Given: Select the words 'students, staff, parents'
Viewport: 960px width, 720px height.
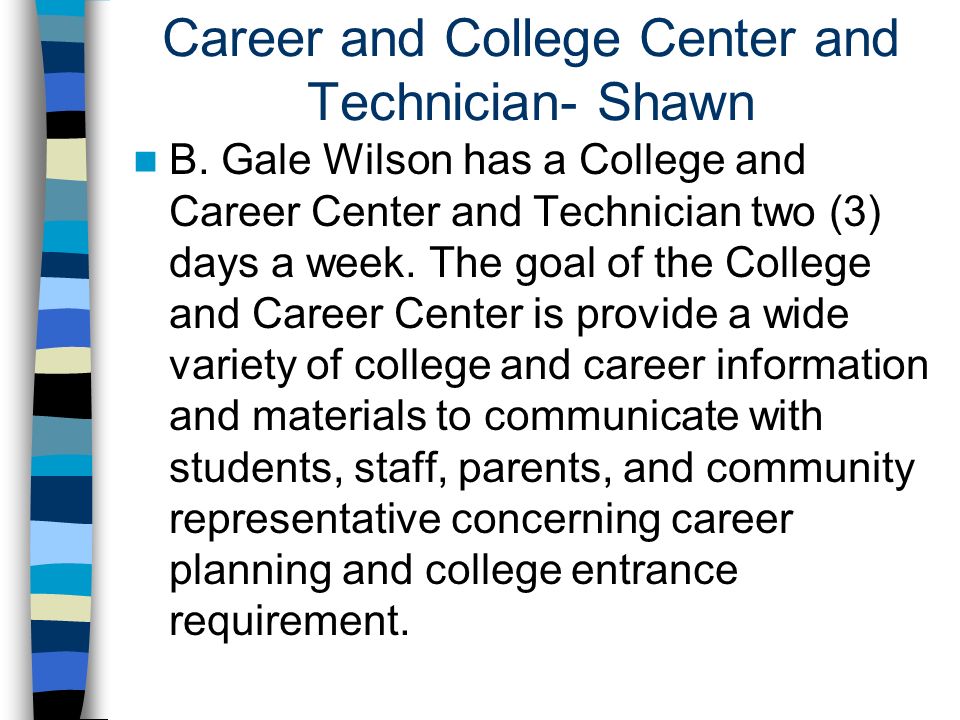Looking at the screenshot, I should point(390,468).
